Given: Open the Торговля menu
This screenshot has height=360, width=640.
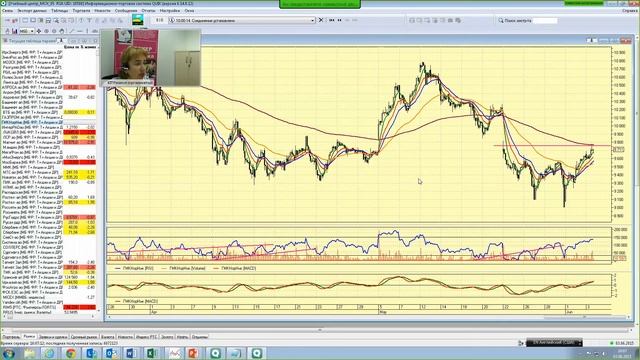Looking at the screenshot, I should [81, 11].
